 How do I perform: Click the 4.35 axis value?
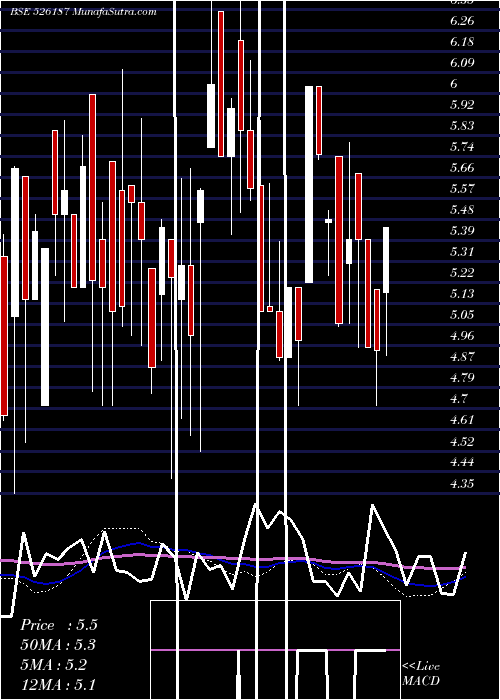[462, 483]
